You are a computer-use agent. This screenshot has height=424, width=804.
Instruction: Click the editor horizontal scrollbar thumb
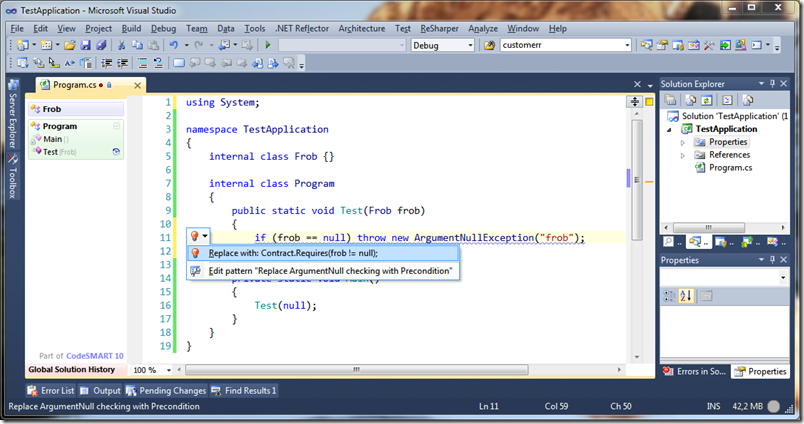click(x=357, y=370)
